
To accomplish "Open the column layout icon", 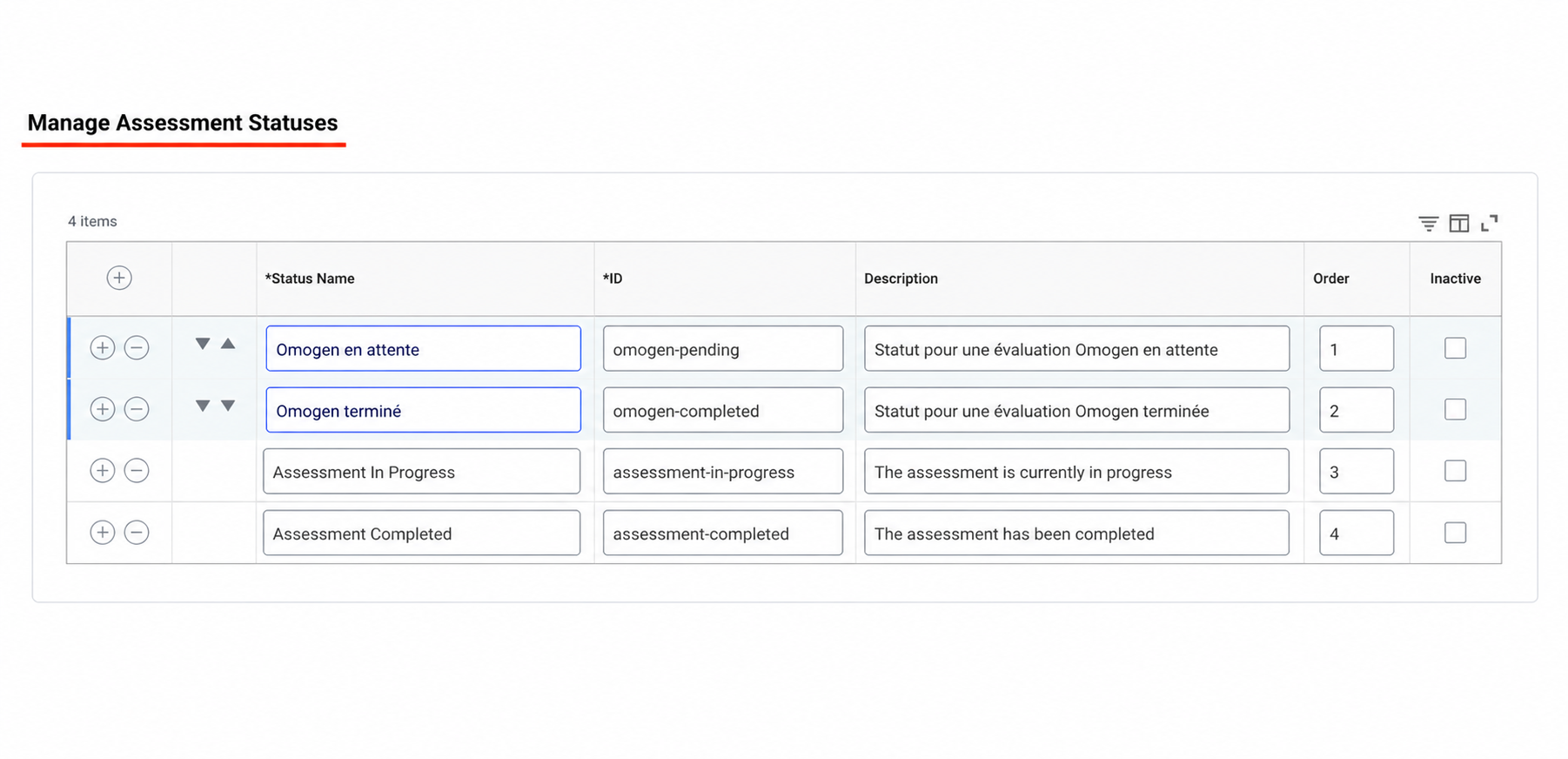I will click(x=1459, y=224).
